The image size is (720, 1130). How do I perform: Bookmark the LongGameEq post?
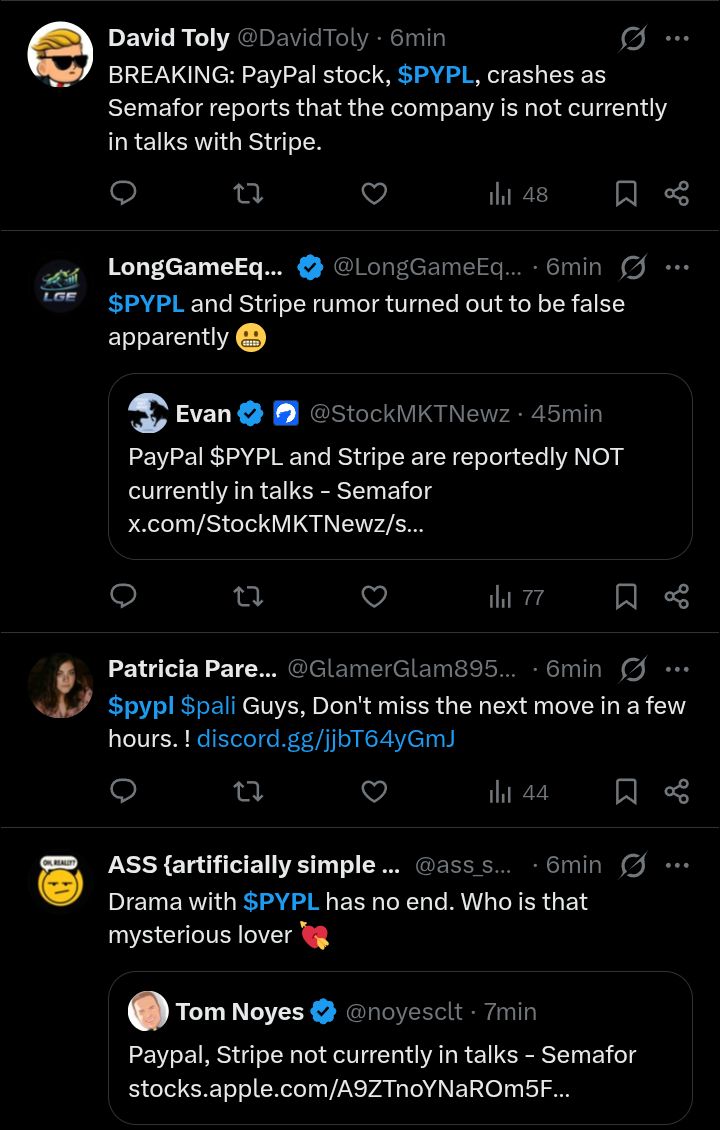(x=626, y=597)
